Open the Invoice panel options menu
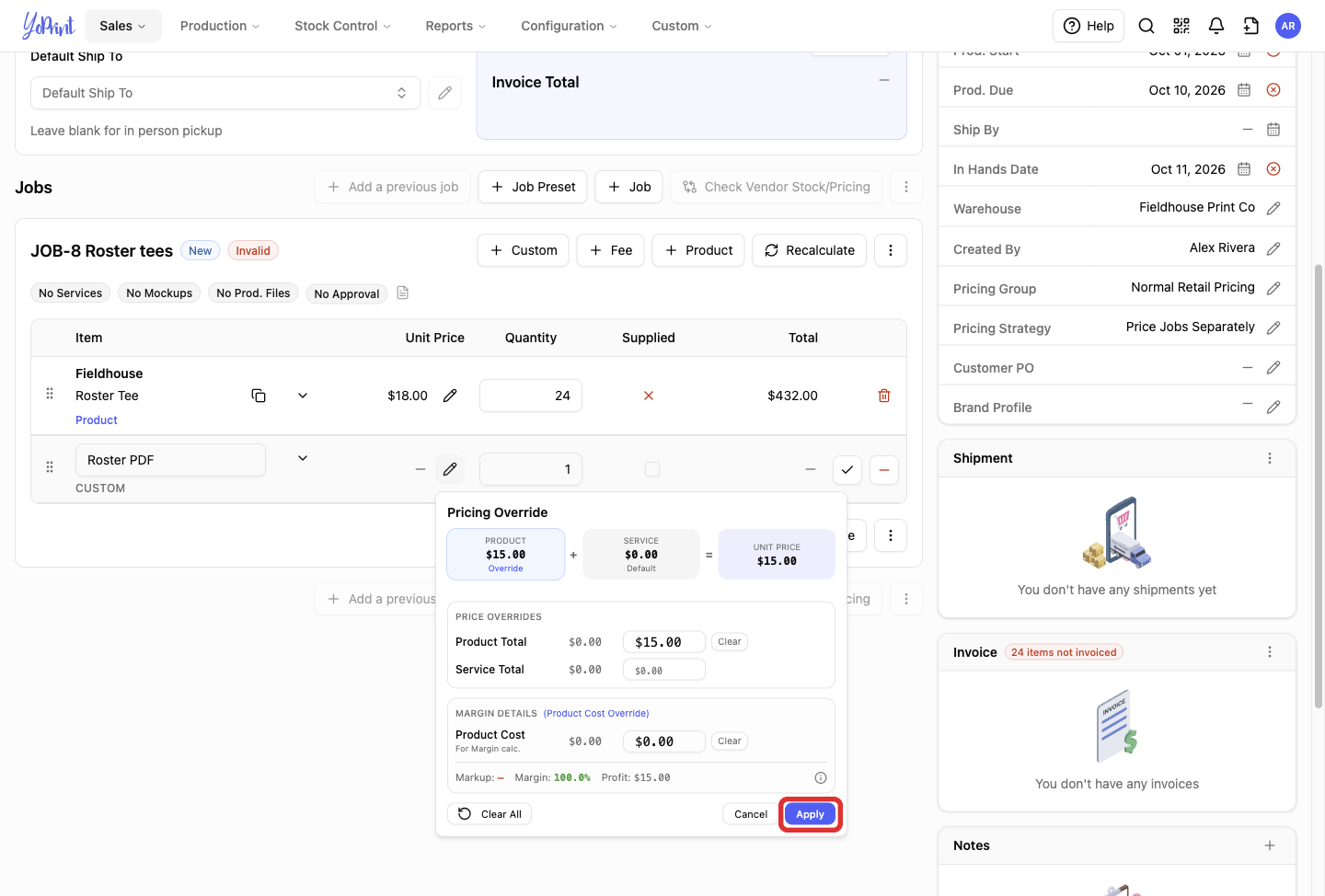 [1270, 652]
